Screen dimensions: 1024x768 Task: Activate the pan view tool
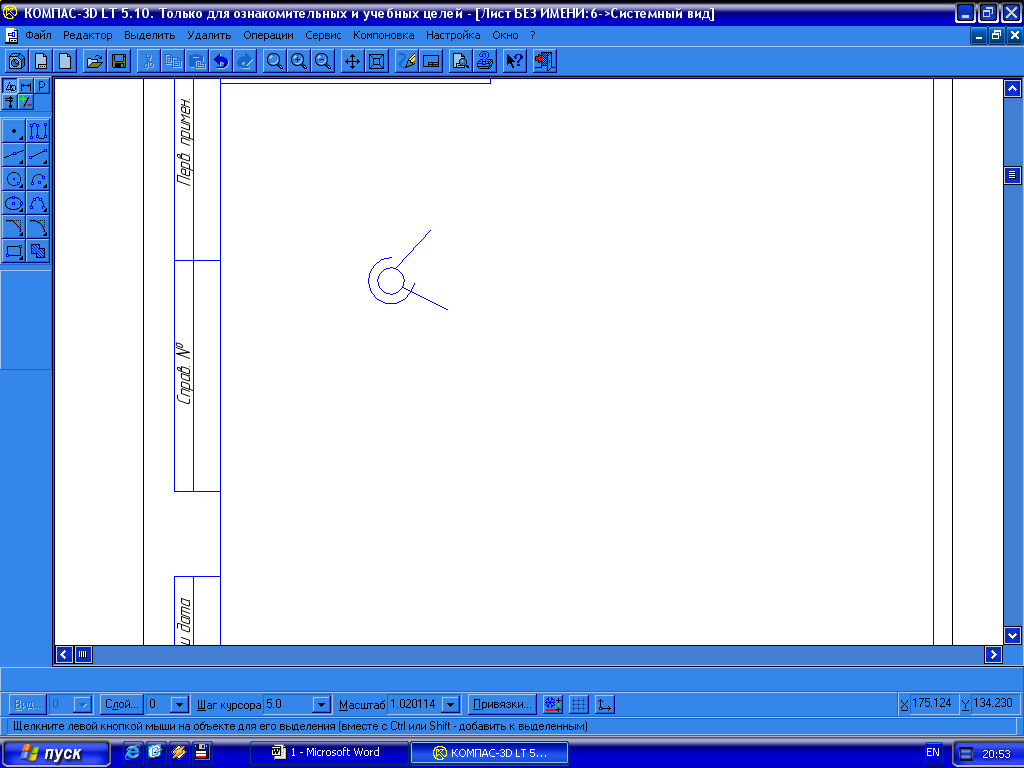coord(352,61)
